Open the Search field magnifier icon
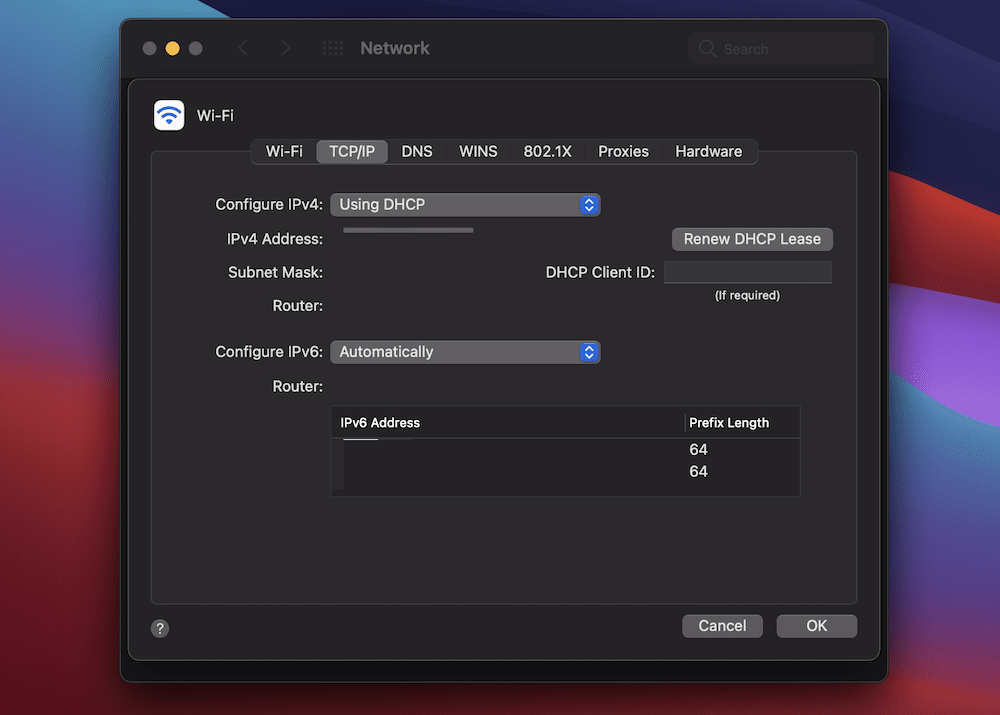The width and height of the screenshot is (1000, 715). pos(706,48)
